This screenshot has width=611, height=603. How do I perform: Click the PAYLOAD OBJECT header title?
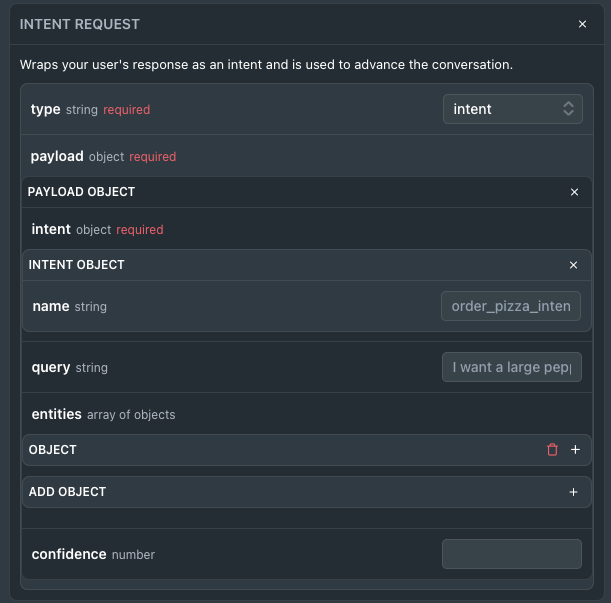pyautogui.click(x=81, y=192)
